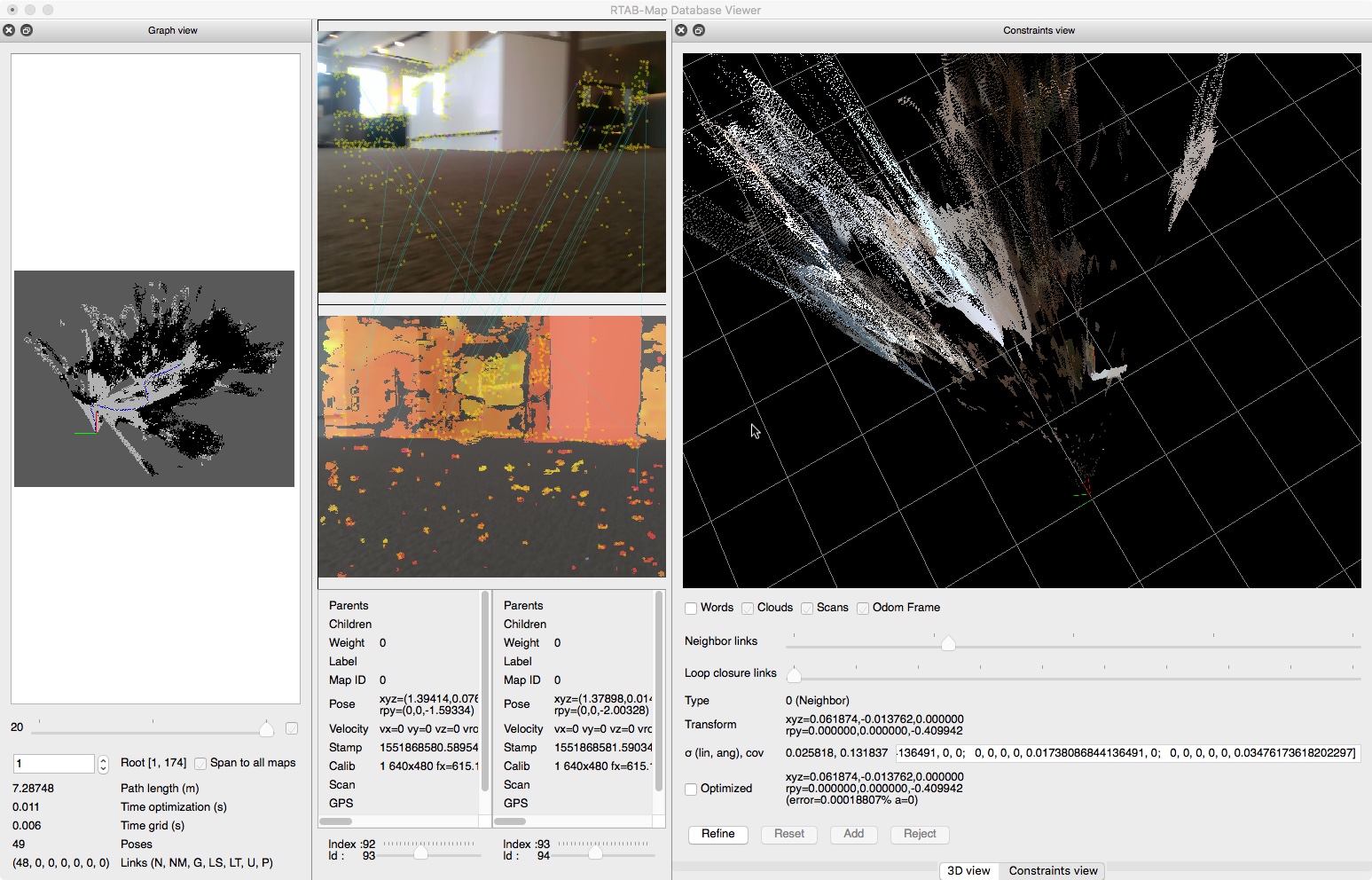Click the right info panel vertical scrollbar
Viewport: 1372px width, 880px height.
click(x=659, y=691)
